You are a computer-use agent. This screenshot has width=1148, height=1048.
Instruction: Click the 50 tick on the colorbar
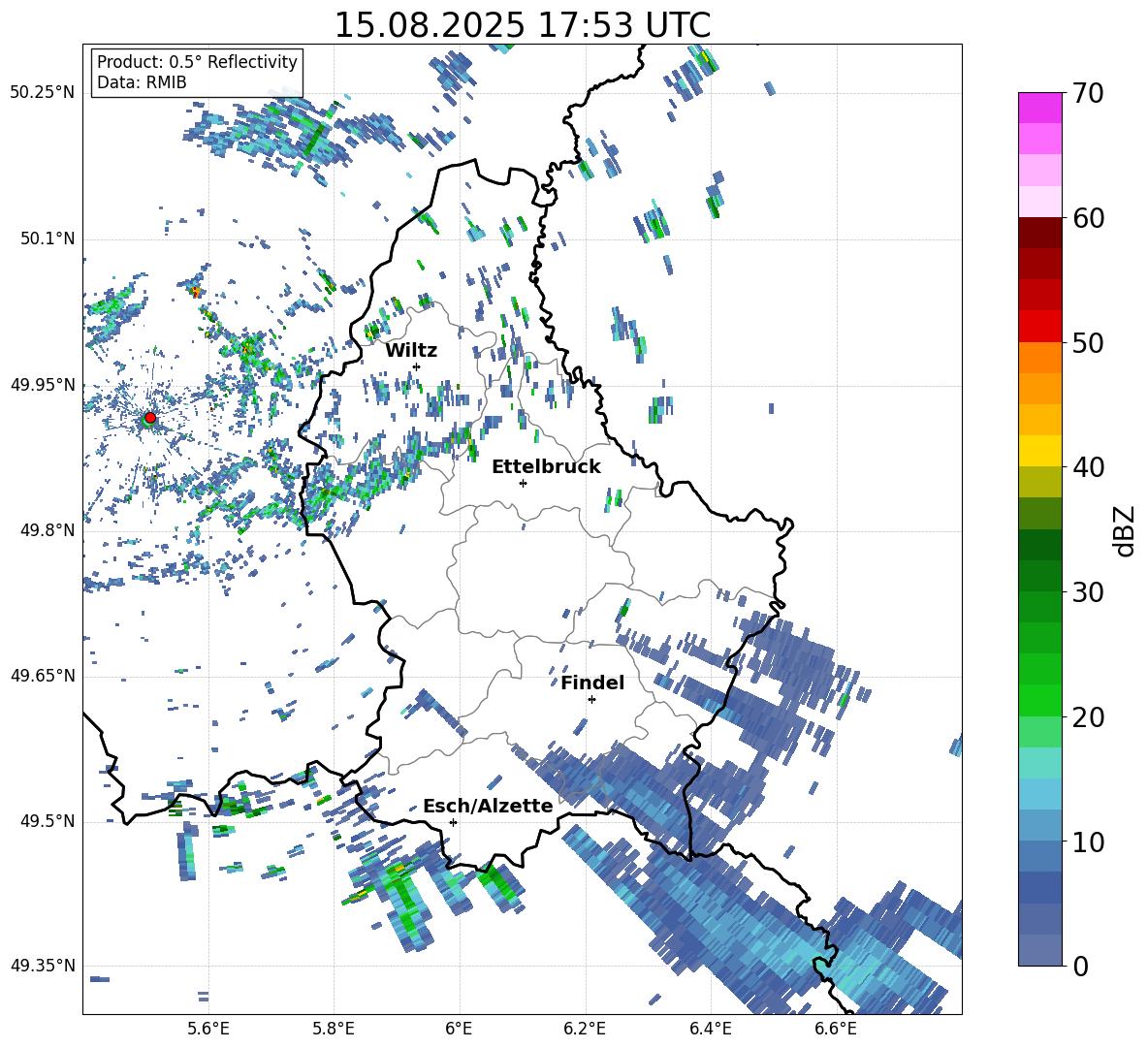coord(1088,342)
